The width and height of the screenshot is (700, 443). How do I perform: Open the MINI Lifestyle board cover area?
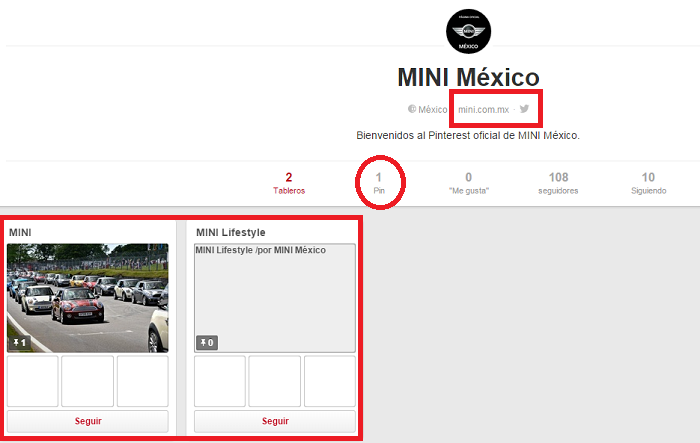(275, 300)
